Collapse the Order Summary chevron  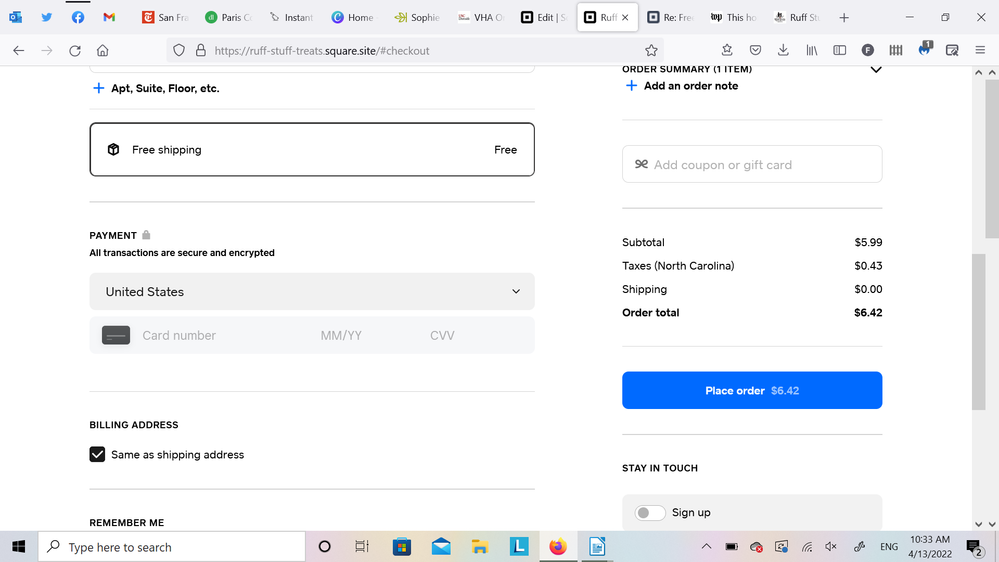[876, 70]
